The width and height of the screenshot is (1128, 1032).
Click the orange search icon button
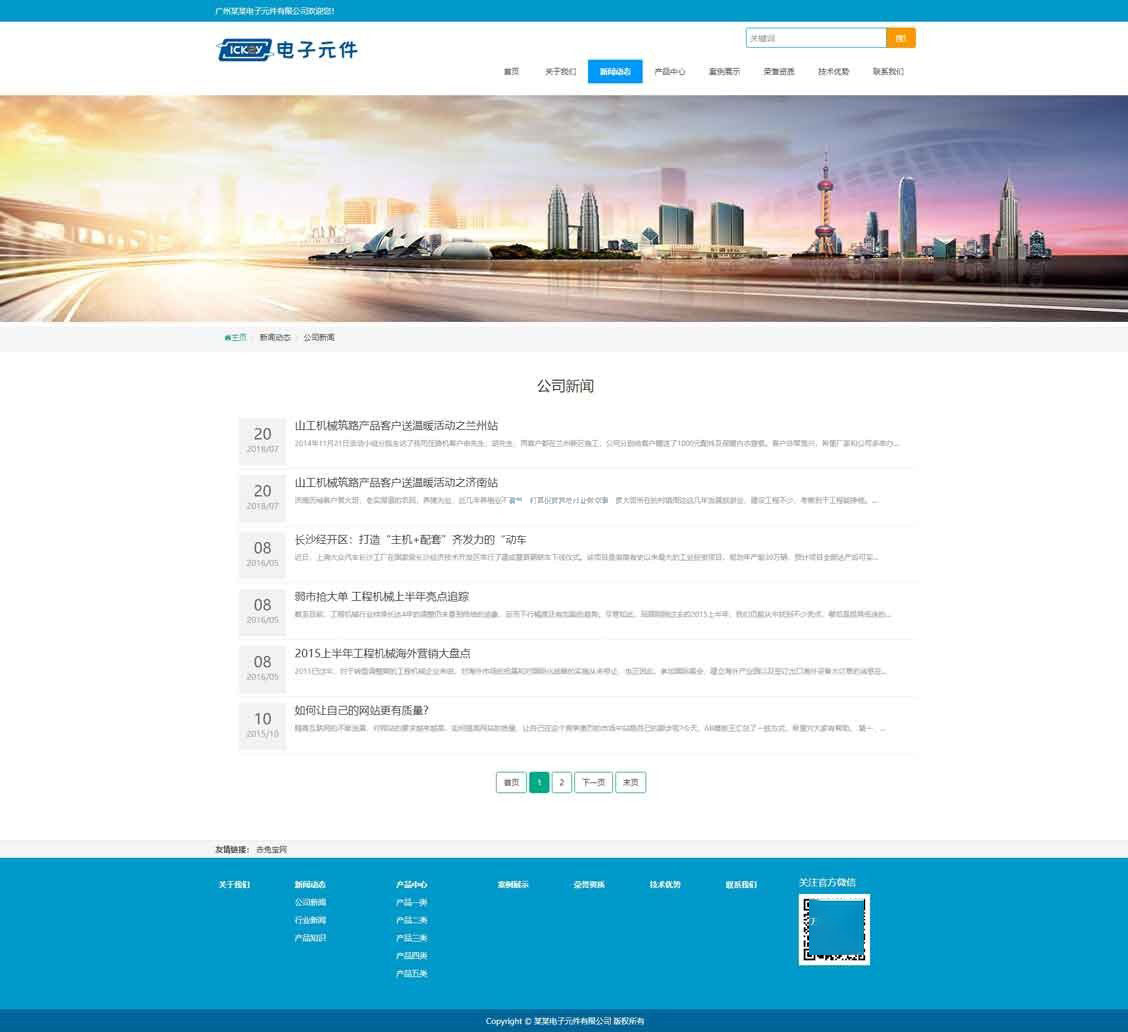[x=899, y=37]
